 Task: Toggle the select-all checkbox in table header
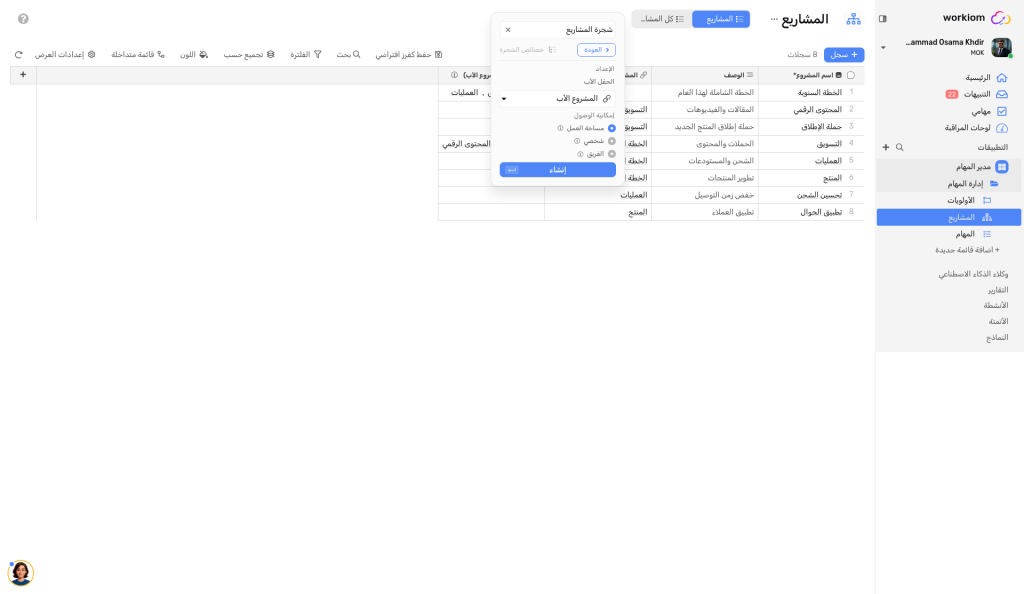pyautogui.click(x=850, y=75)
